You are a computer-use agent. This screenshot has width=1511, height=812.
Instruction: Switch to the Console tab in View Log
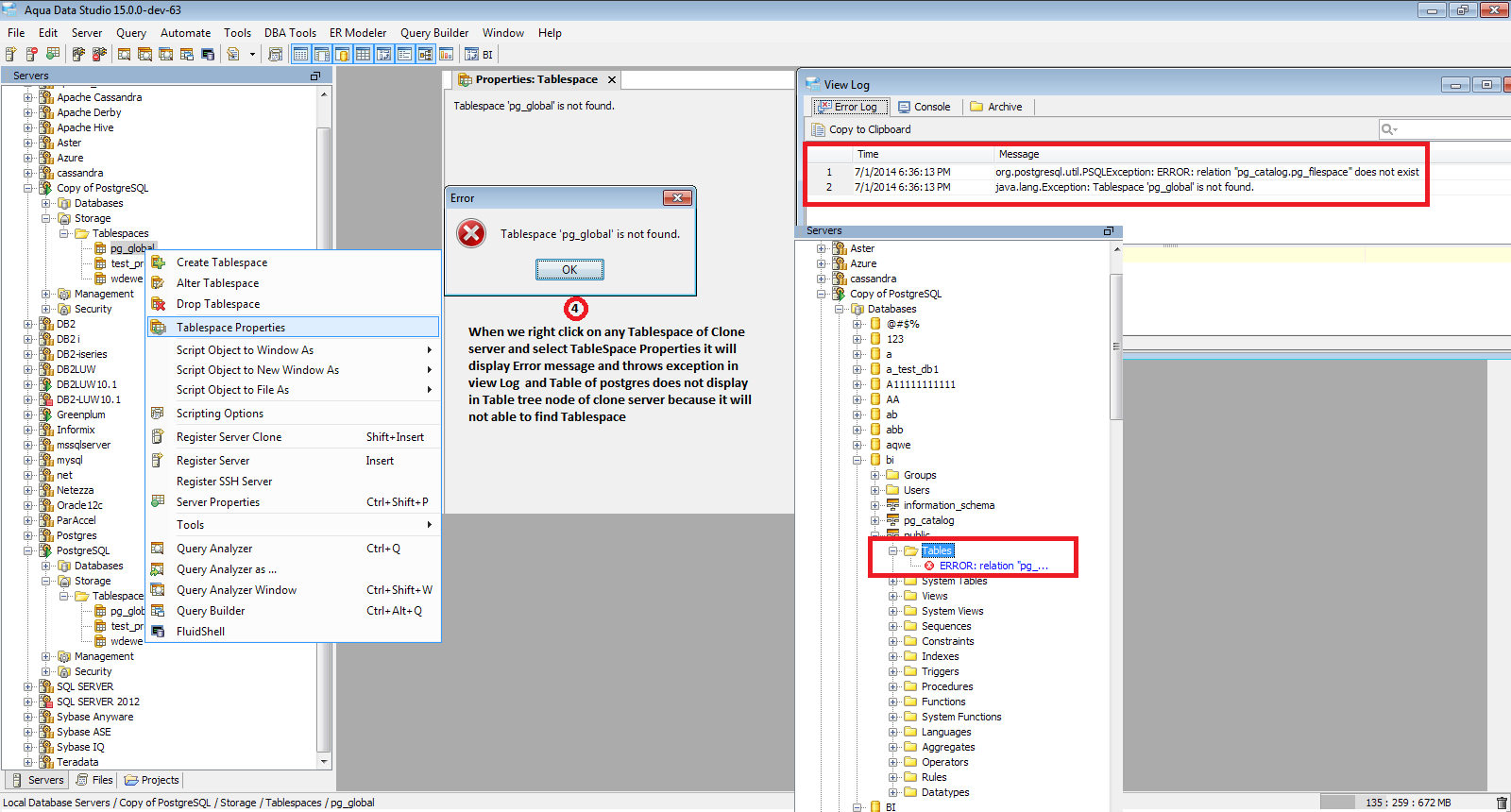(x=924, y=107)
